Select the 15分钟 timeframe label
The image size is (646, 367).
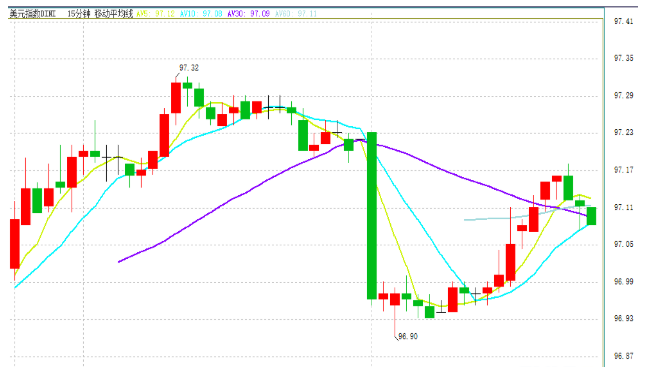click(x=78, y=14)
